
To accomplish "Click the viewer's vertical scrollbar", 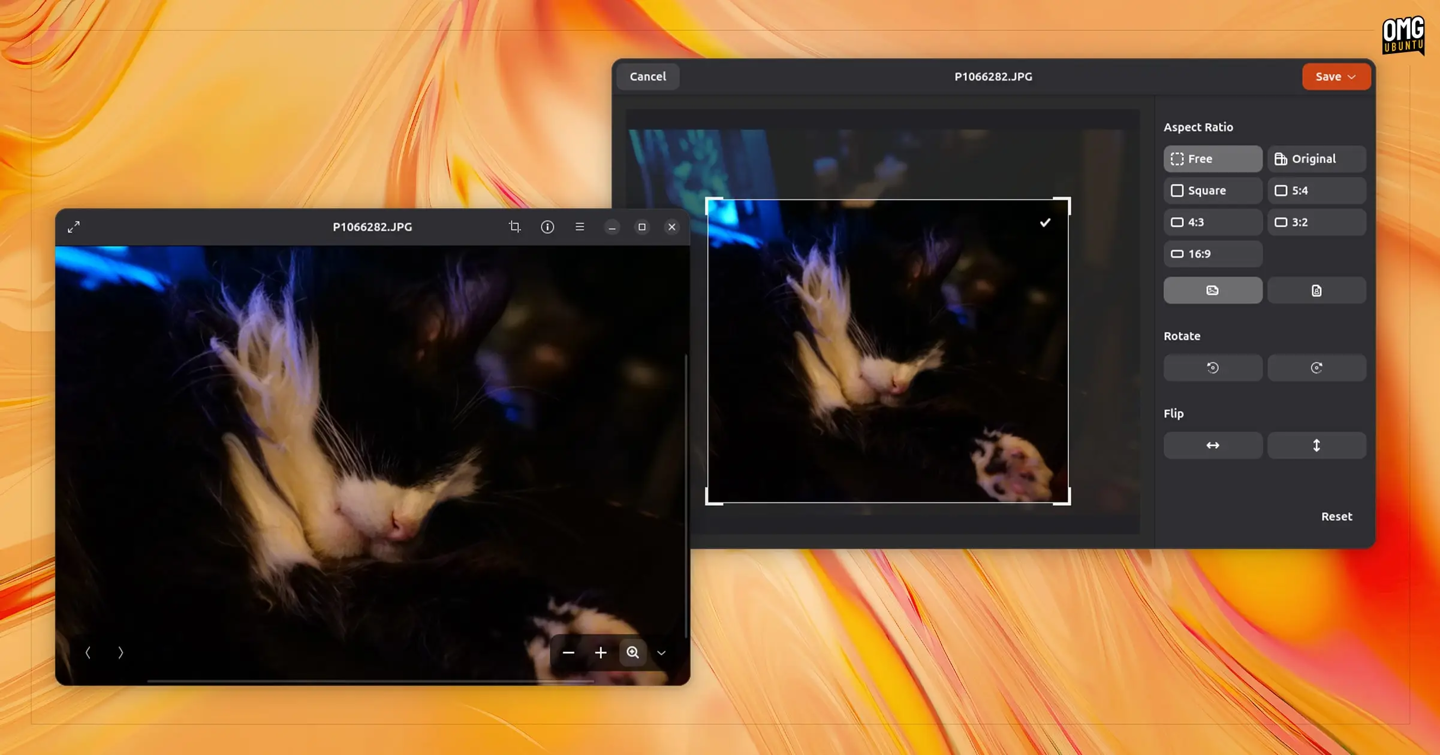I will (x=686, y=496).
